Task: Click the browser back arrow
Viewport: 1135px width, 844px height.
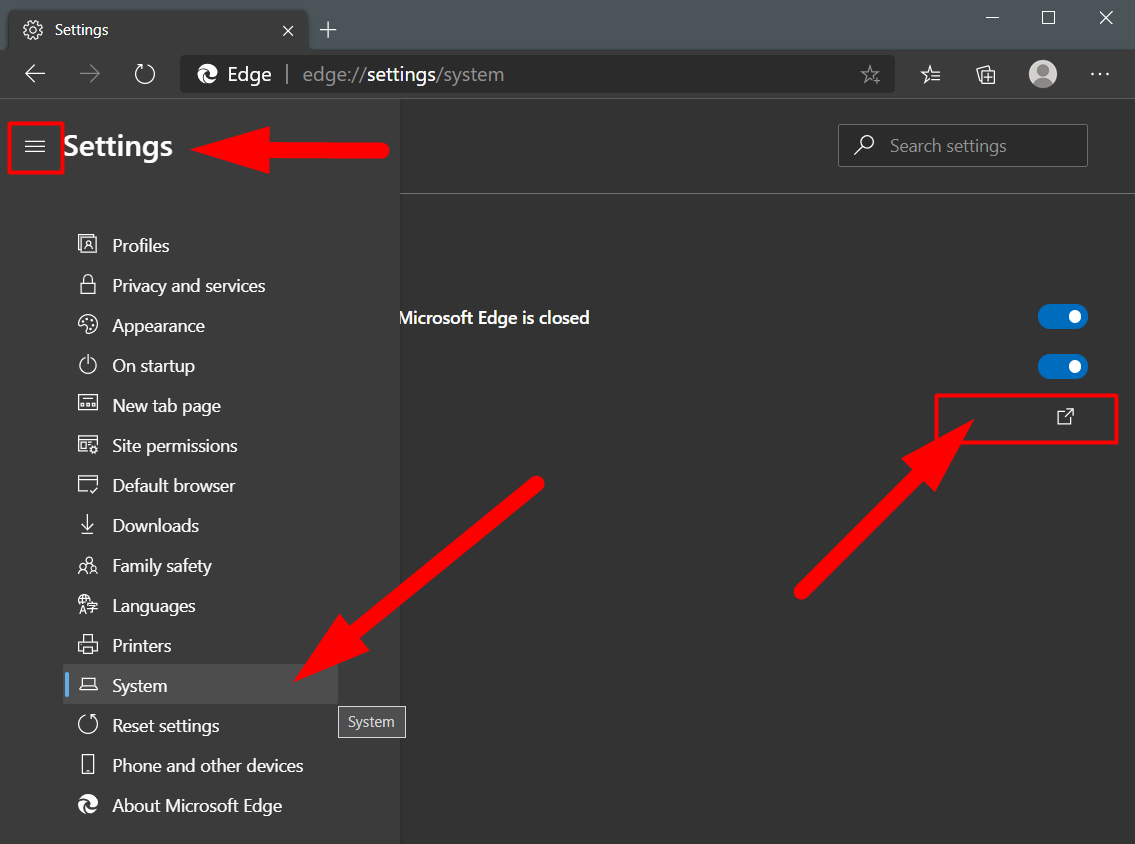Action: pos(35,74)
